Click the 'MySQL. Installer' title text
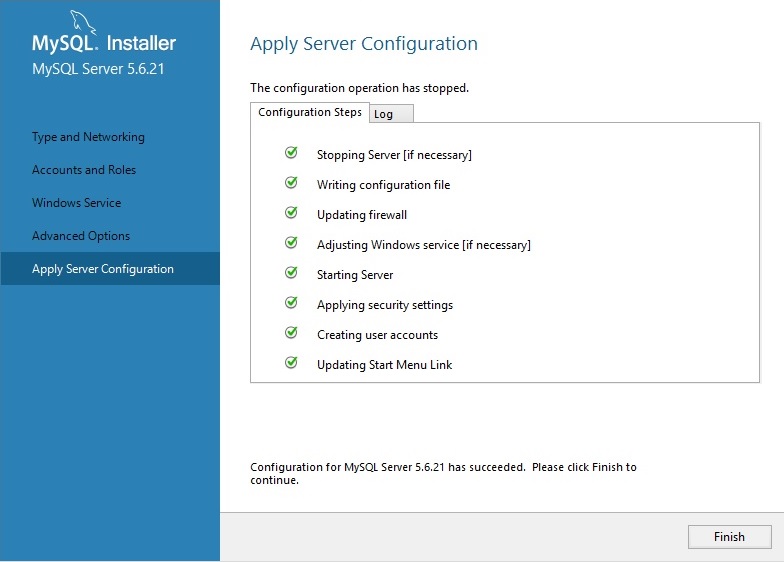 104,43
